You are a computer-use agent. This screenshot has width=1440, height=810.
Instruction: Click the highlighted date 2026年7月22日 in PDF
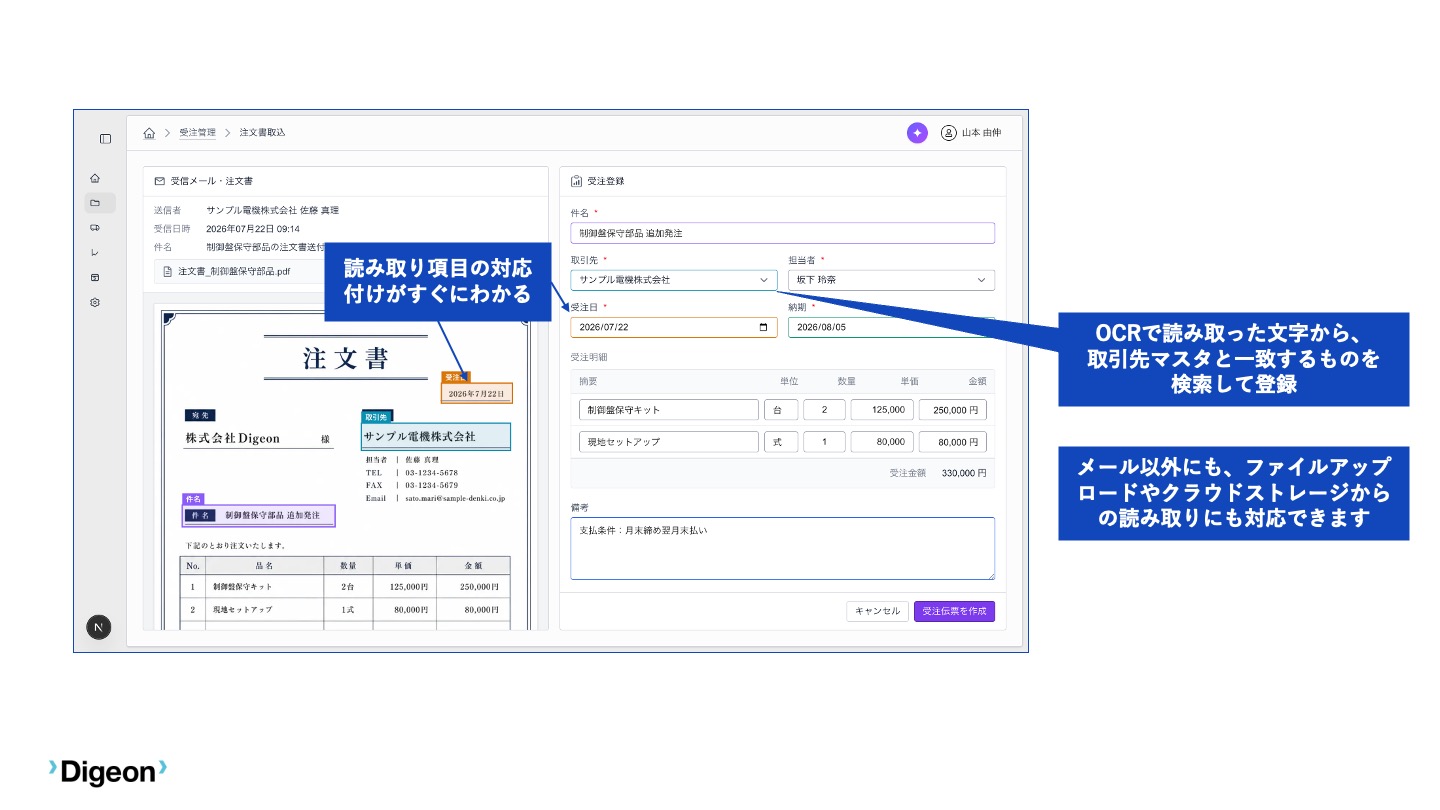[476, 393]
